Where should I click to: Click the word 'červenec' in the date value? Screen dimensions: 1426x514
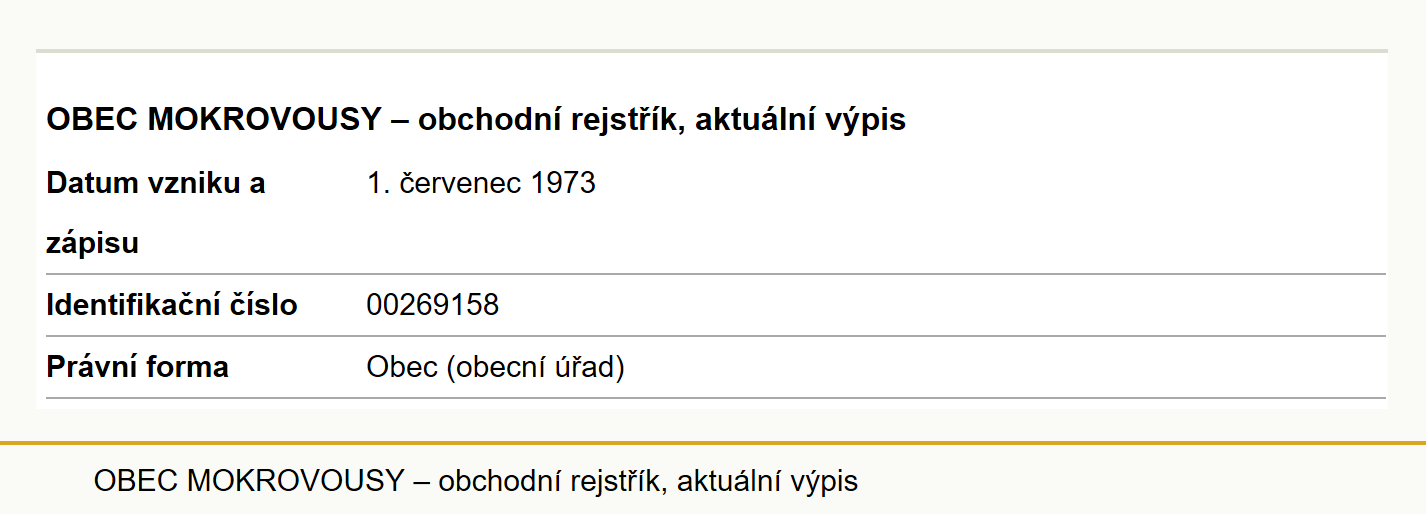(461, 184)
